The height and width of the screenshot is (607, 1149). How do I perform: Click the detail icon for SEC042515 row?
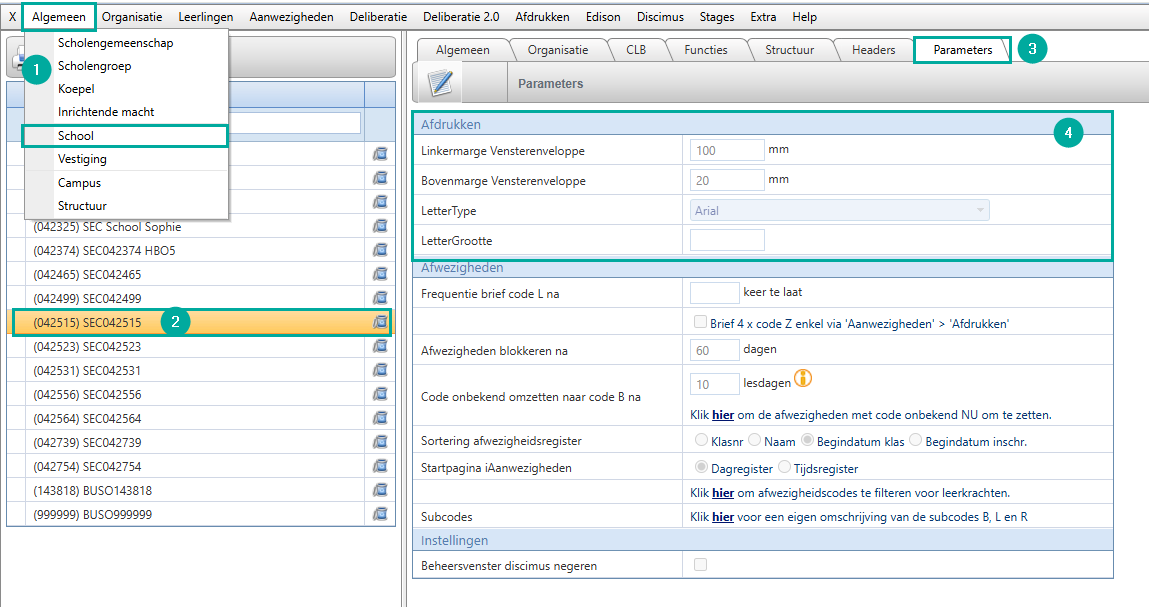tap(380, 322)
